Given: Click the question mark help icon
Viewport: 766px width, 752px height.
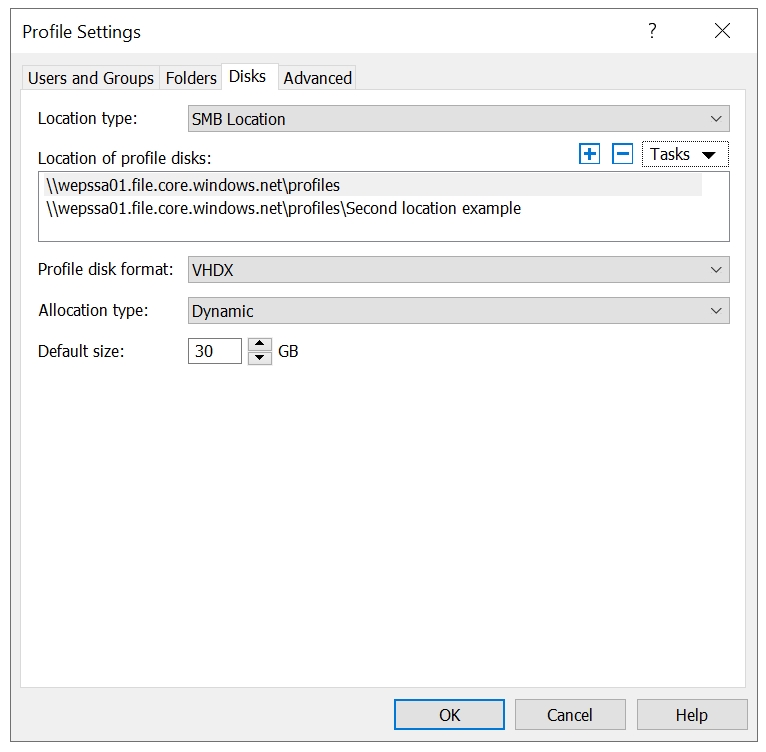Looking at the screenshot, I should [652, 31].
